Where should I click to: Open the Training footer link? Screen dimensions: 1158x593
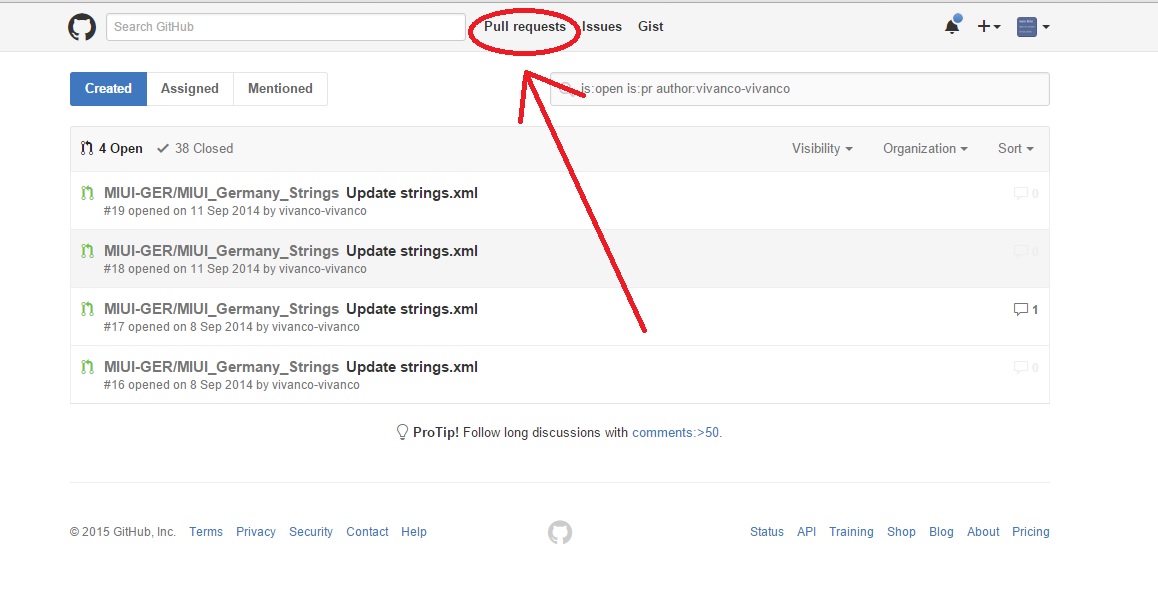[851, 532]
